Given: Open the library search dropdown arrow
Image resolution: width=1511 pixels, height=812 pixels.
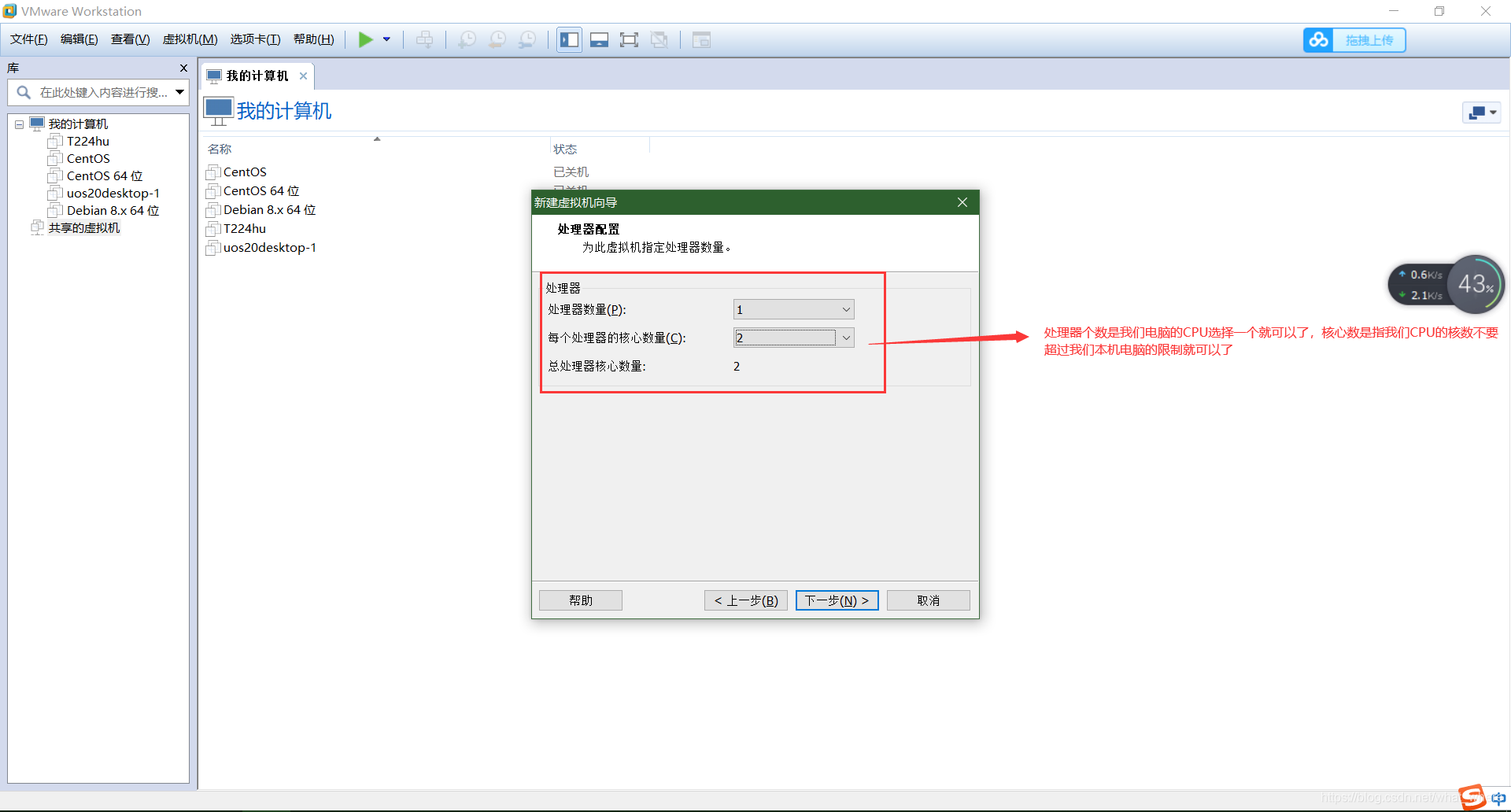Looking at the screenshot, I should pos(180,93).
